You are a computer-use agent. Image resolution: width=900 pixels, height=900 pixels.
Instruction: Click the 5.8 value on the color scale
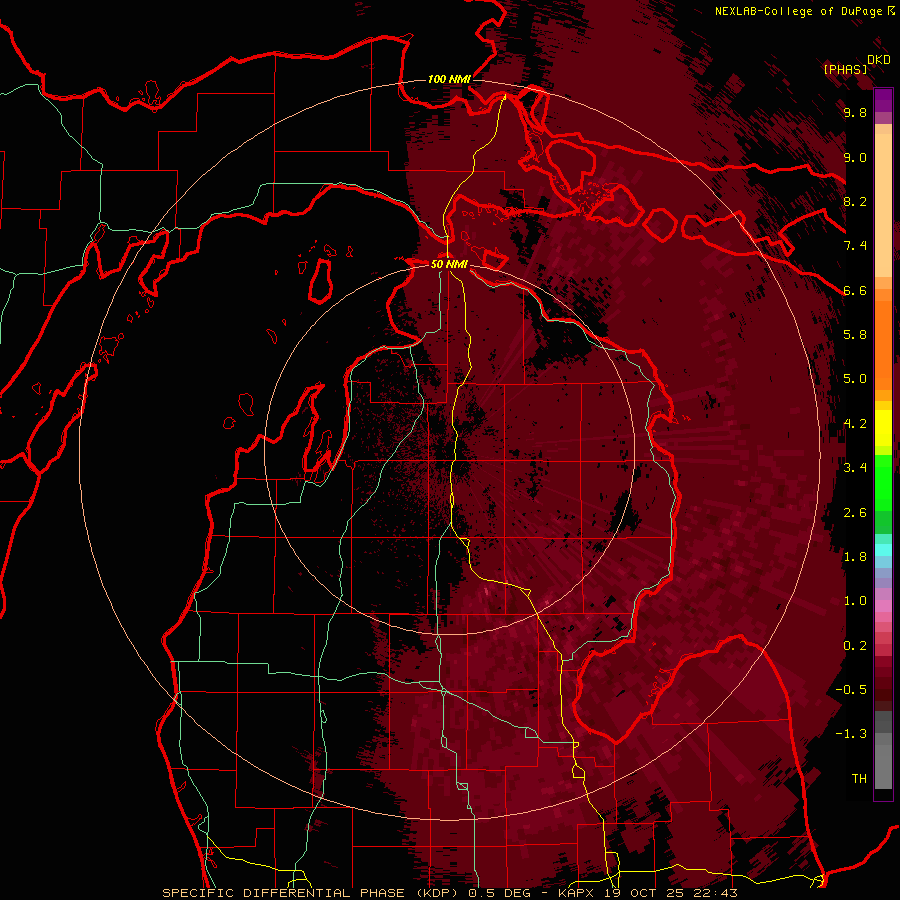point(855,335)
